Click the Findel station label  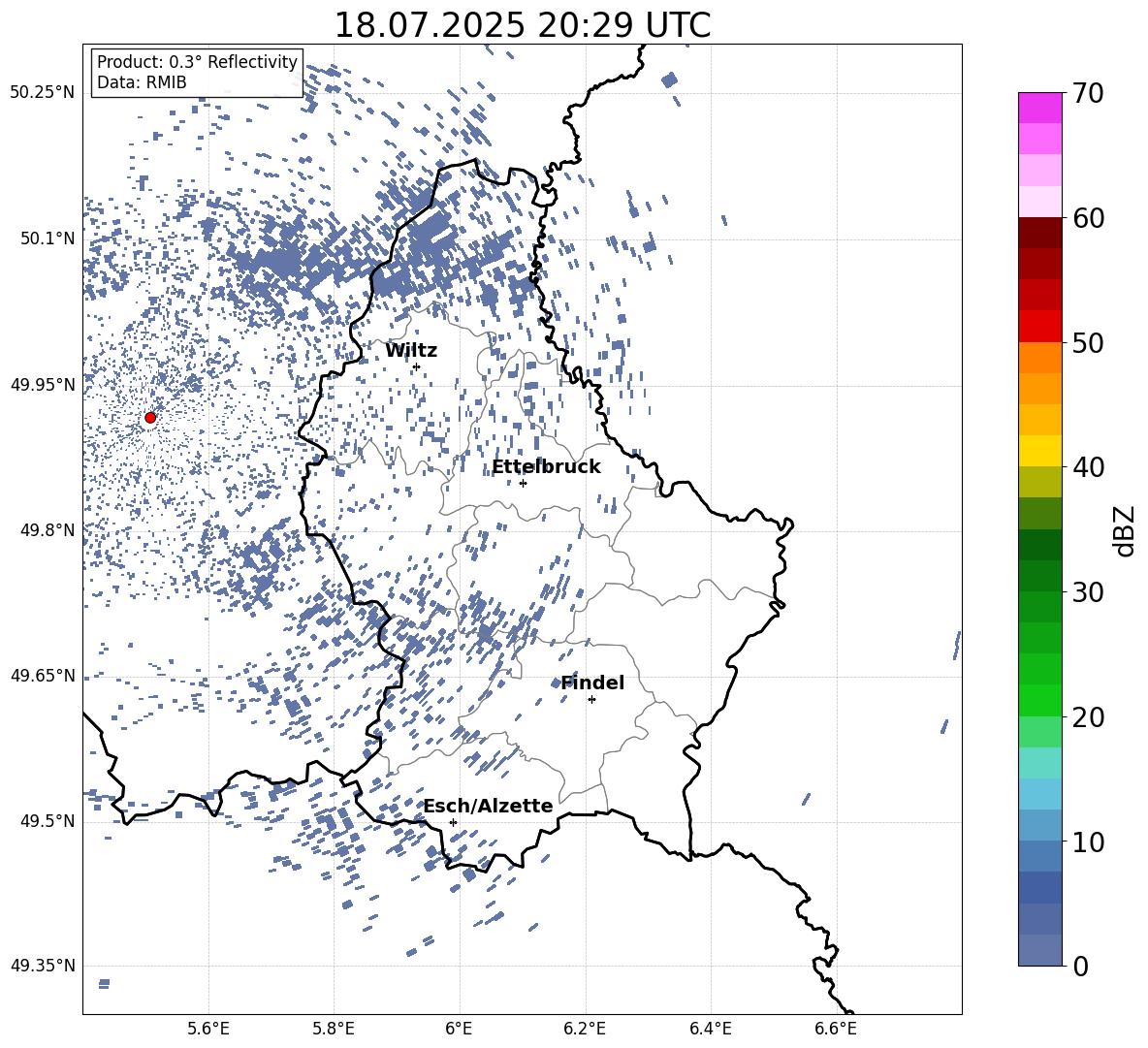(592, 683)
